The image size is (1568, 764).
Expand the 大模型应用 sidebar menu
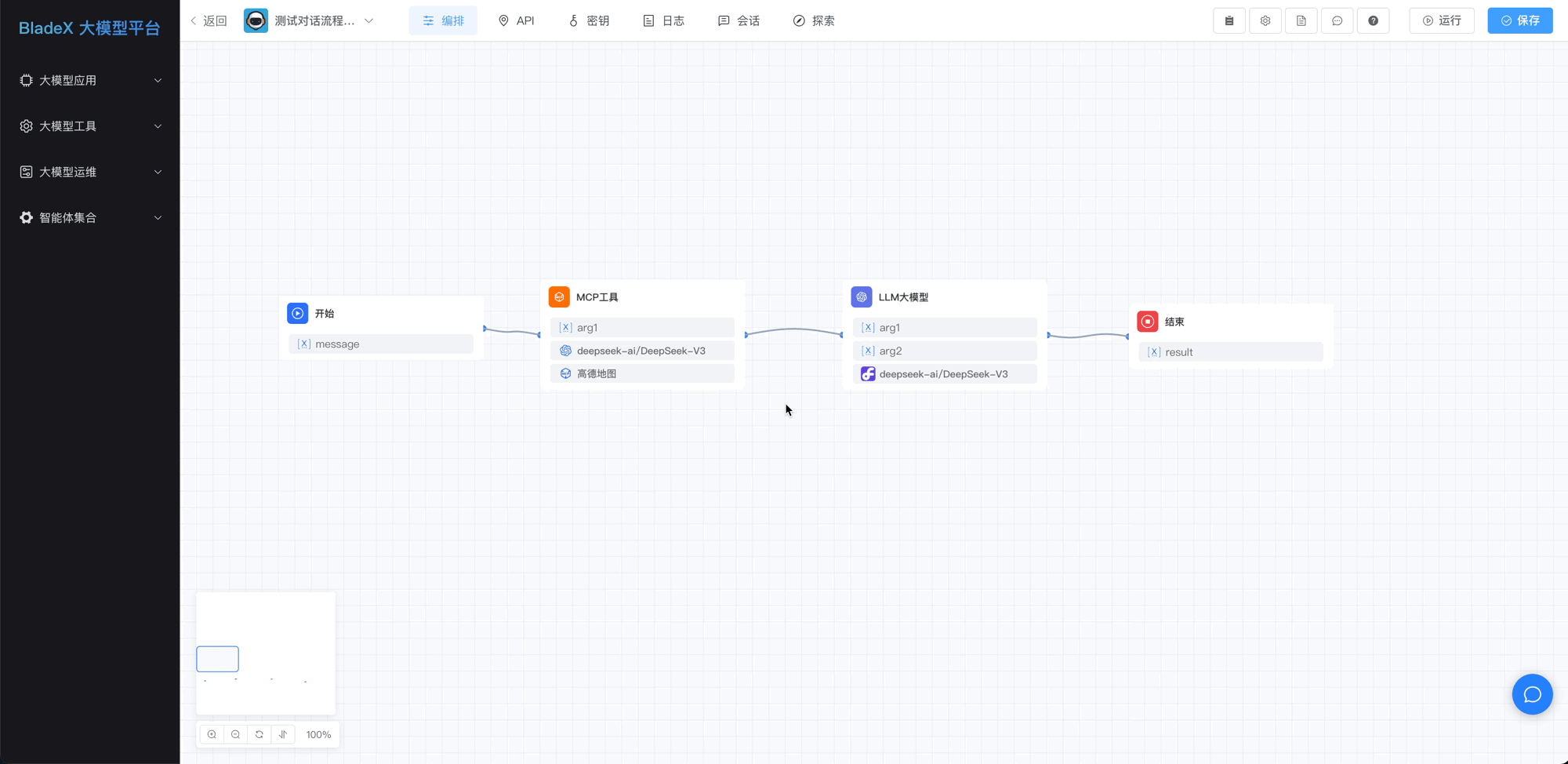pos(90,80)
